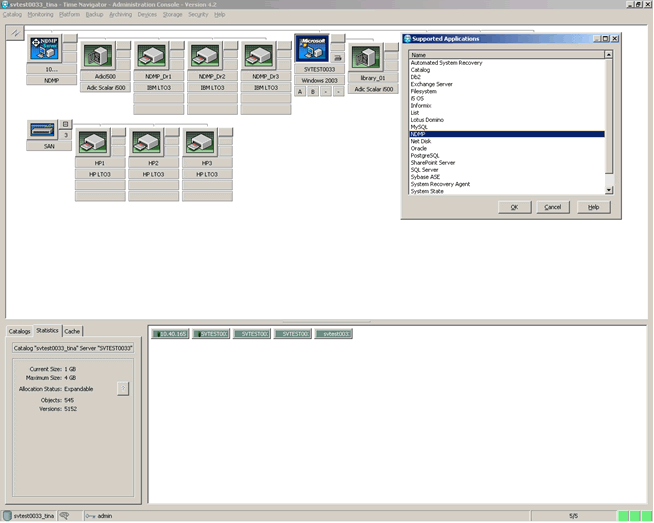
Task: Click the SAN network icon
Action: click(x=43, y=129)
